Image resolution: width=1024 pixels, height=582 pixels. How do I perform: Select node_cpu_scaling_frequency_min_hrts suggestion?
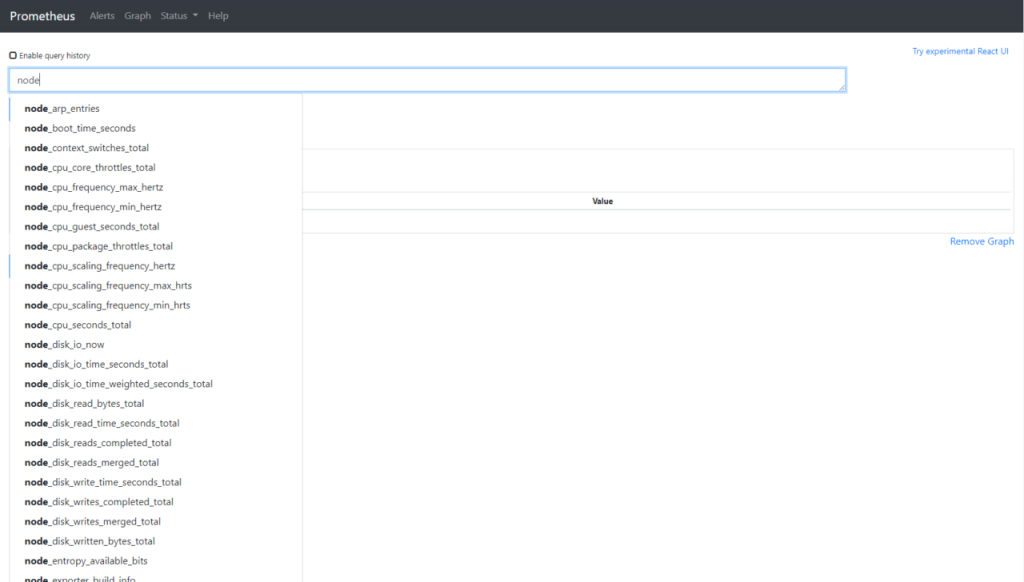(x=156, y=305)
